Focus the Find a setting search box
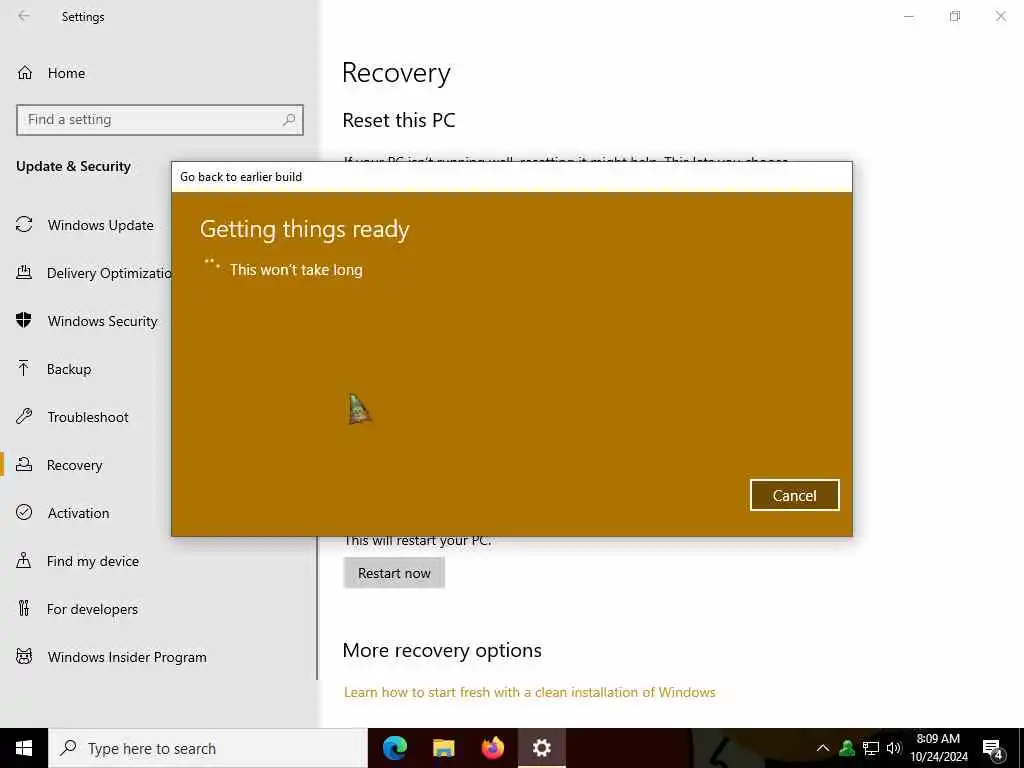 click(x=159, y=120)
